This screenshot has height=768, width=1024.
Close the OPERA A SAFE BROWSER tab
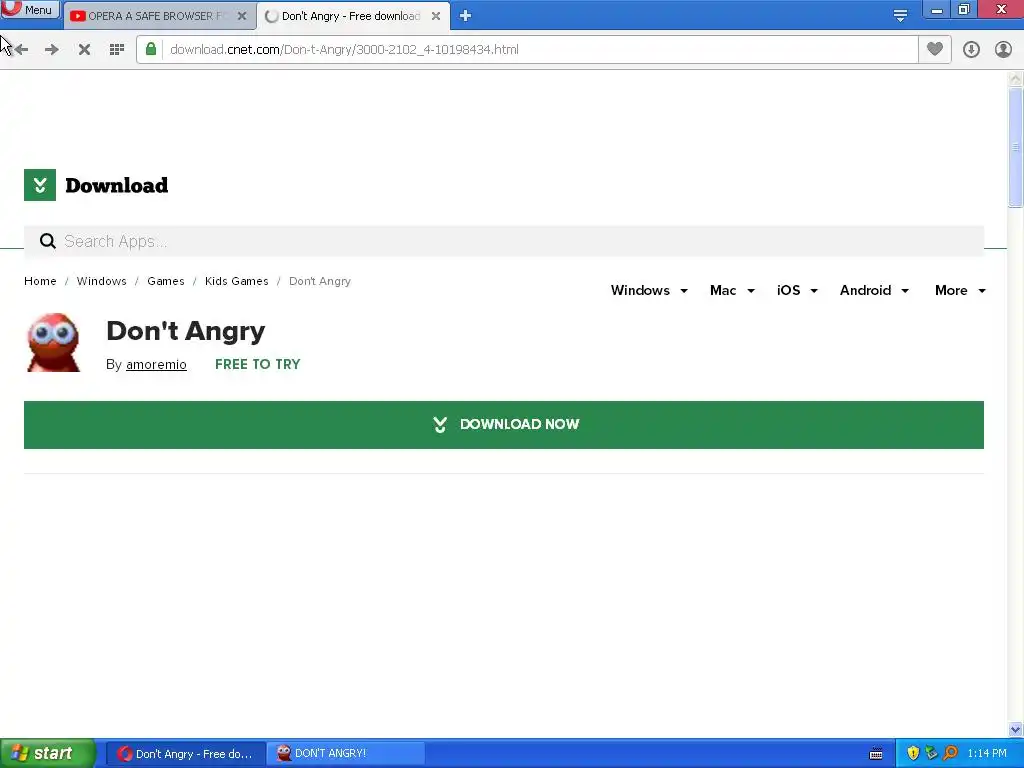pos(242,16)
